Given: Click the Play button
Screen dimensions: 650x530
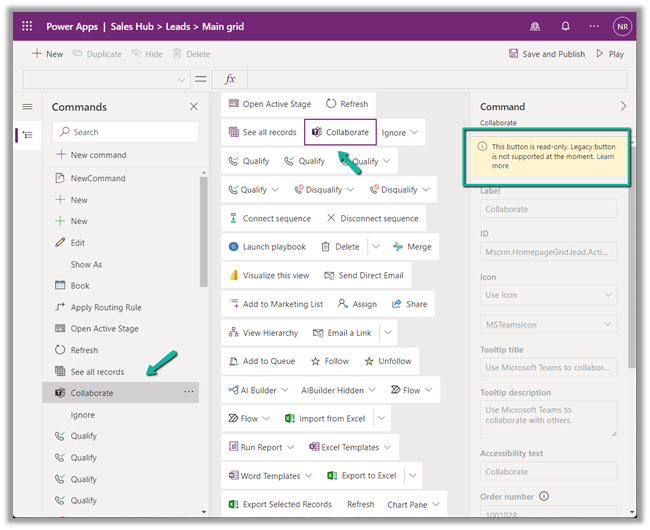Looking at the screenshot, I should tap(610, 54).
